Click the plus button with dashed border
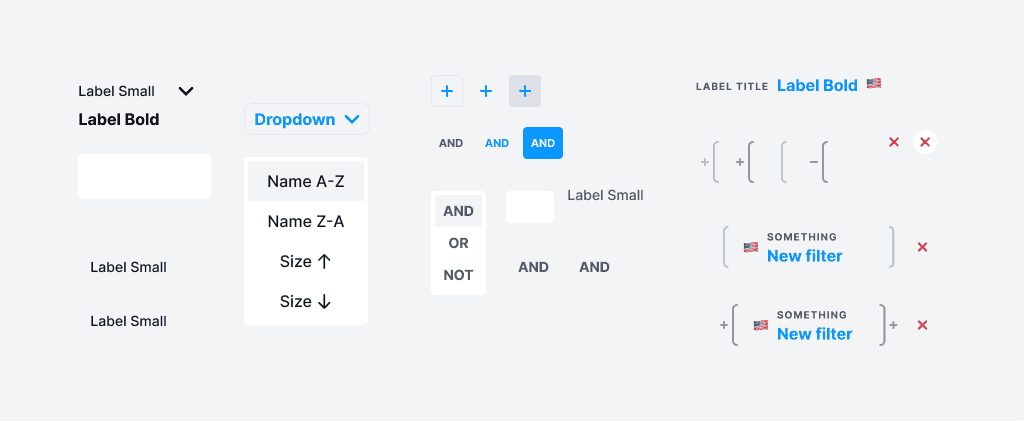This screenshot has width=1024, height=421. coord(447,91)
